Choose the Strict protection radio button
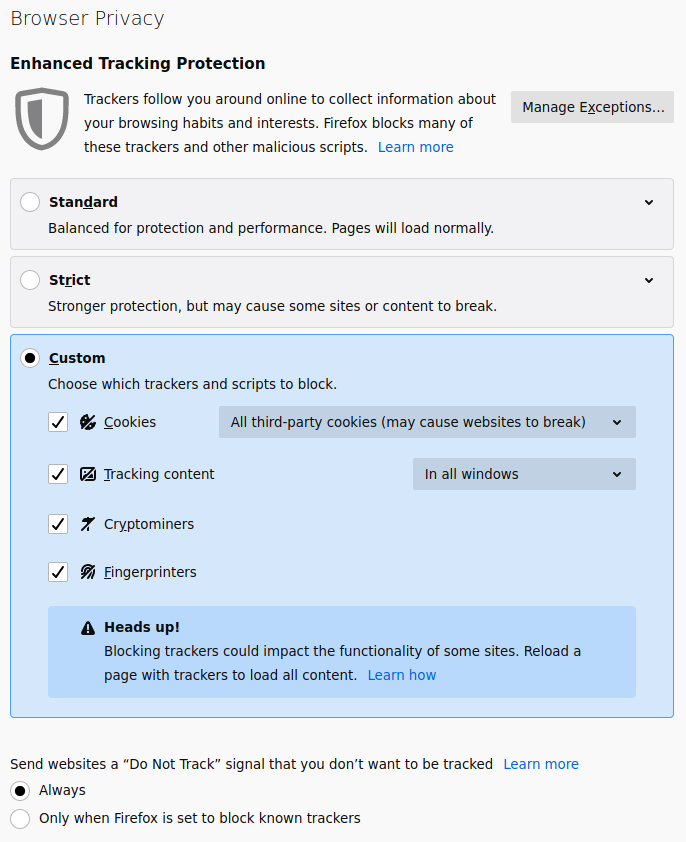This screenshot has height=842, width=686. [x=30, y=280]
